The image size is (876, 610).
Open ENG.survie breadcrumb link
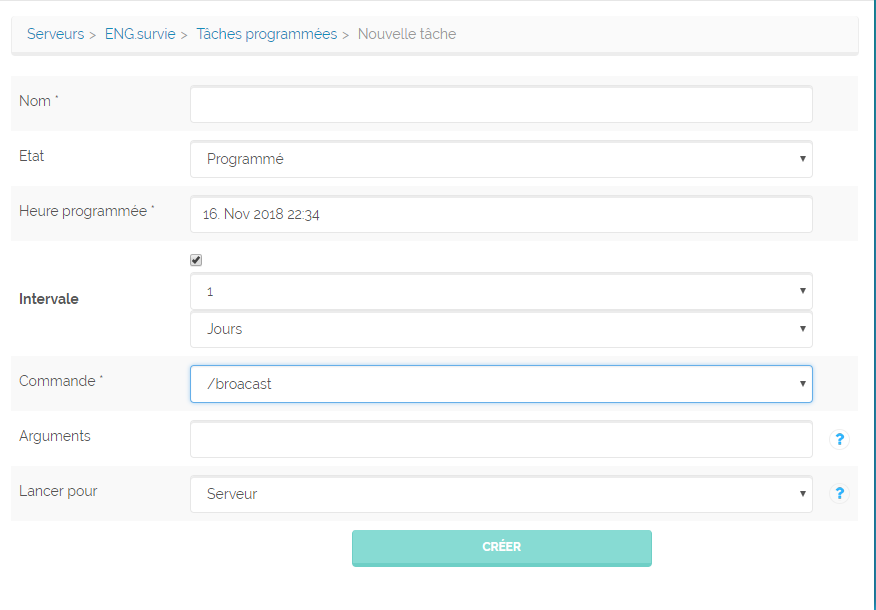click(x=140, y=34)
